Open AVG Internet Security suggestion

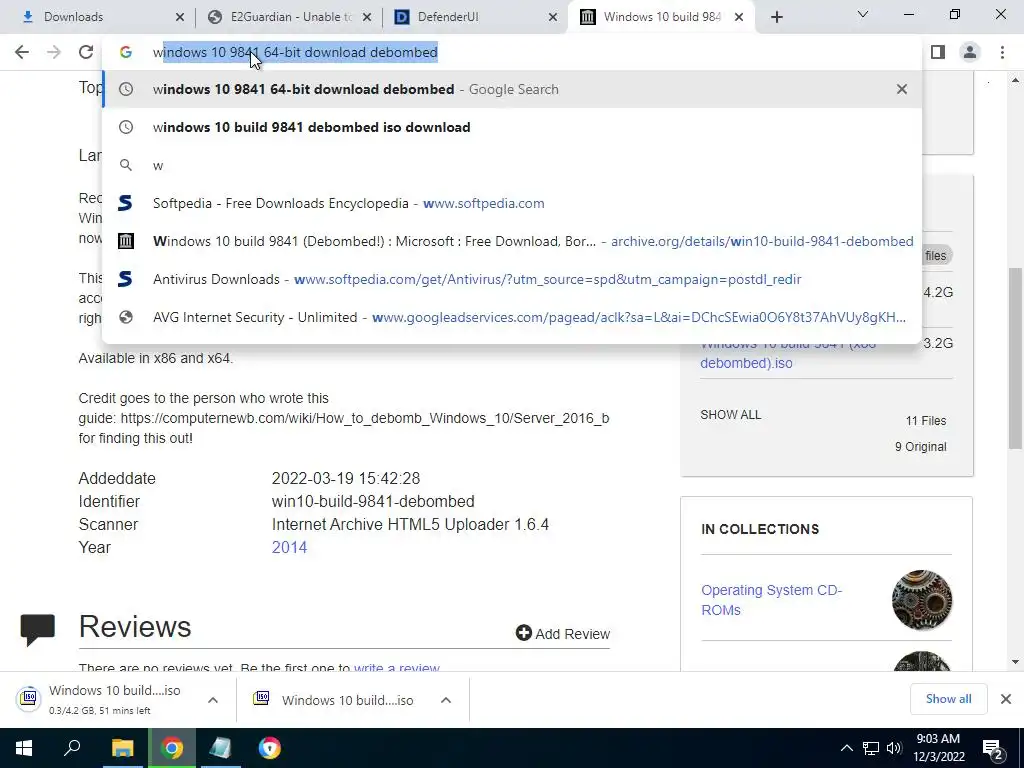[x=512, y=317]
